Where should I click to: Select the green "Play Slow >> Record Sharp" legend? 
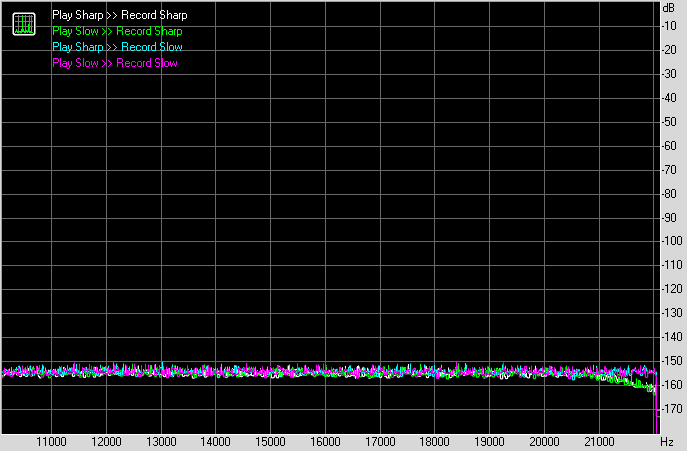click(x=117, y=31)
